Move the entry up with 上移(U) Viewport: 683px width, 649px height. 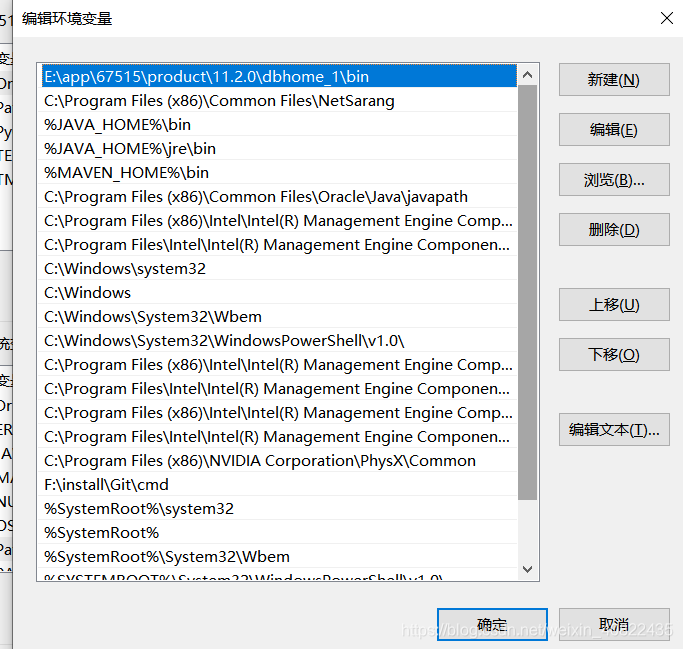614,304
